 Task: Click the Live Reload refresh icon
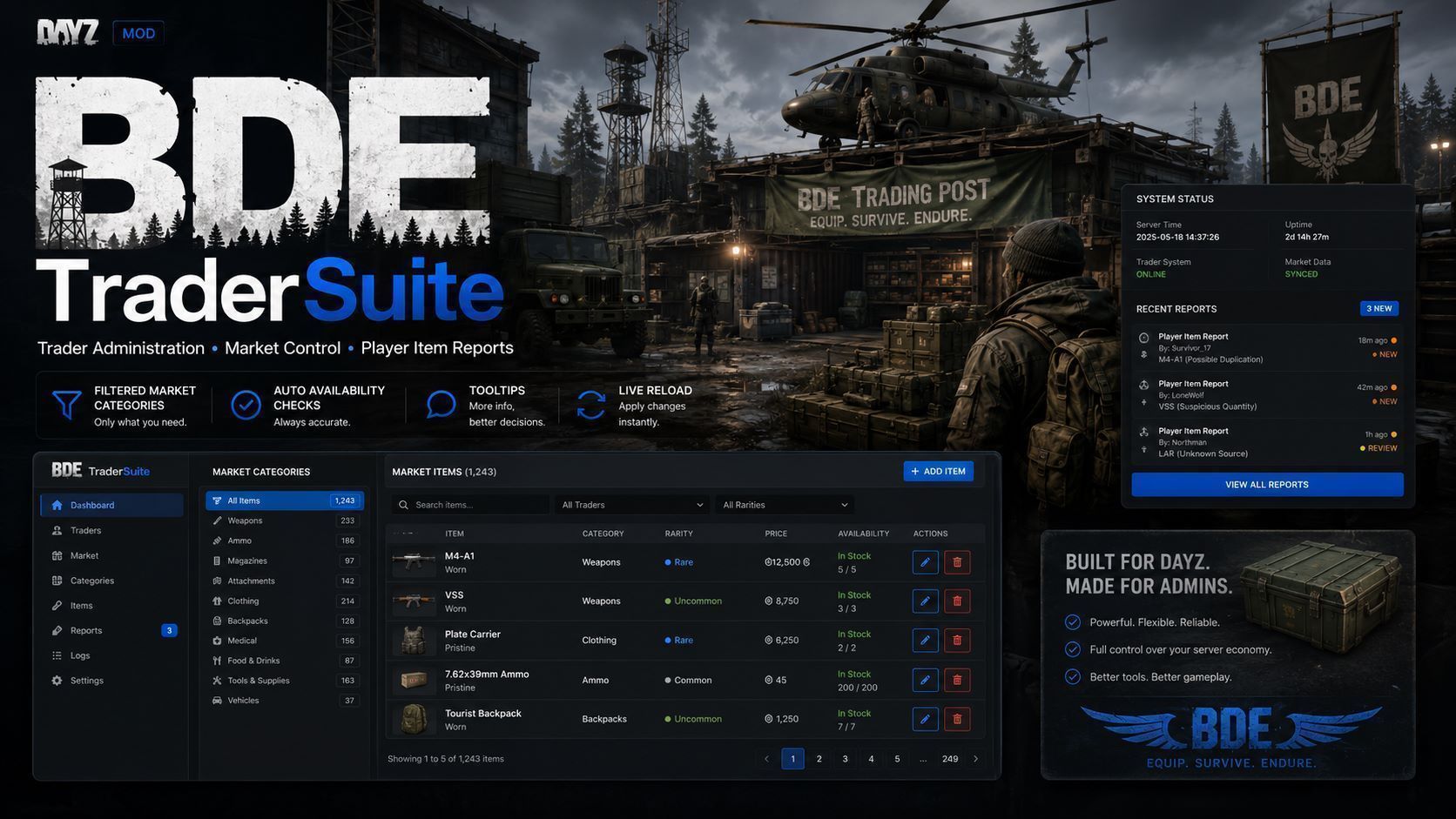pos(590,405)
